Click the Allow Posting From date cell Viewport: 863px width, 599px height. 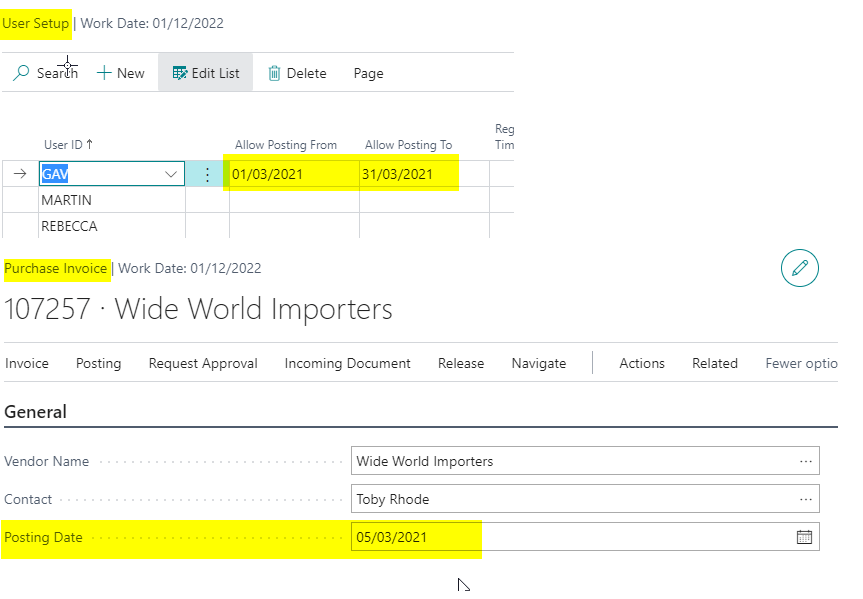click(x=293, y=174)
